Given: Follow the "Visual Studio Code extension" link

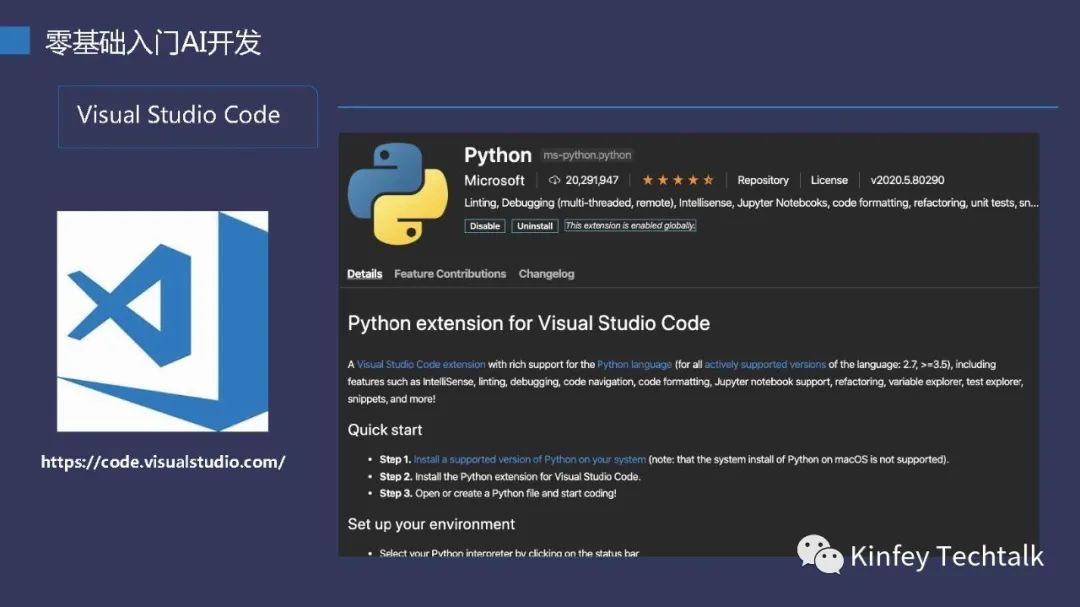Looking at the screenshot, I should click(421, 364).
